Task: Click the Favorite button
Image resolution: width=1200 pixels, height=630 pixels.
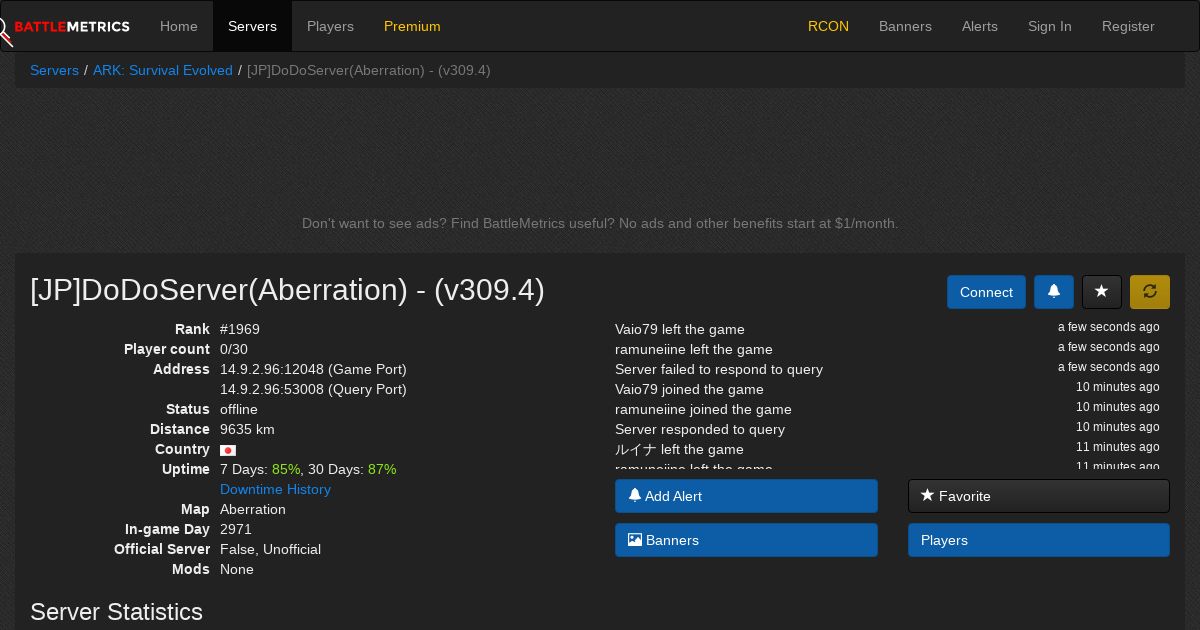Action: [1039, 496]
